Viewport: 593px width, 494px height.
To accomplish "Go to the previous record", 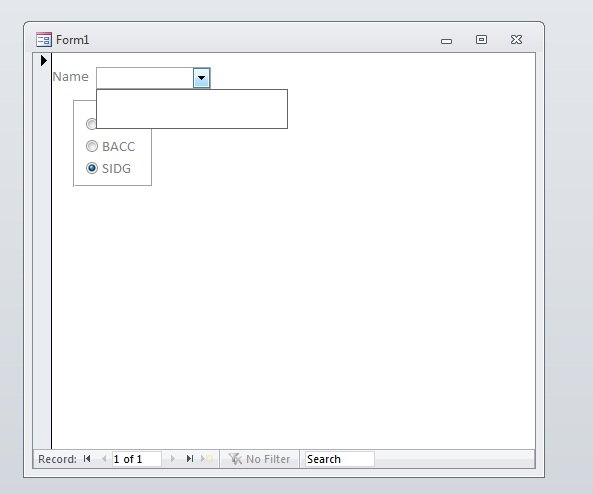I will click(104, 459).
